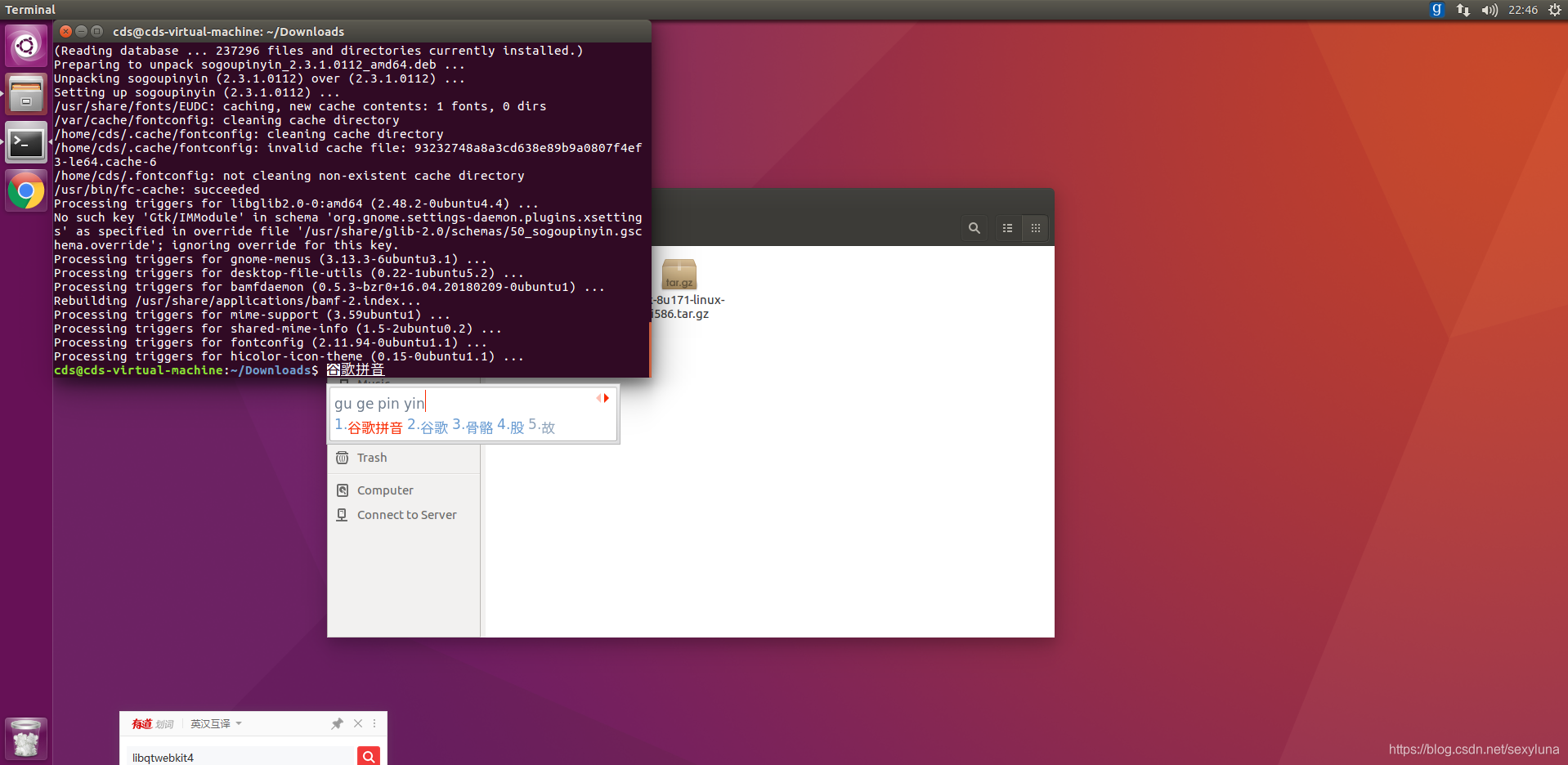Click the Computer icon in Files sidebar
Viewport: 1568px width, 765px height.
pos(343,490)
